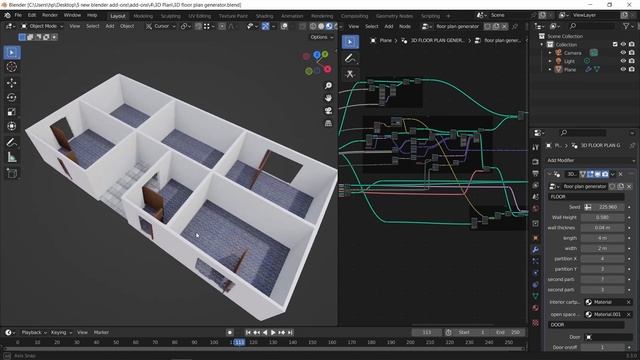This screenshot has width=640, height=360.
Task: Open the Edit menu
Action: point(32,15)
